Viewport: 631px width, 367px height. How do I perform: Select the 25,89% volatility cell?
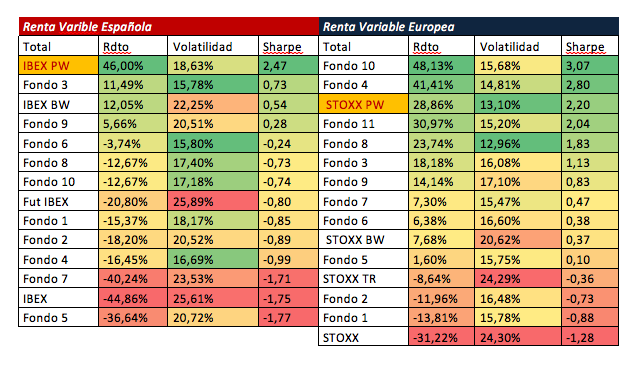coord(212,201)
